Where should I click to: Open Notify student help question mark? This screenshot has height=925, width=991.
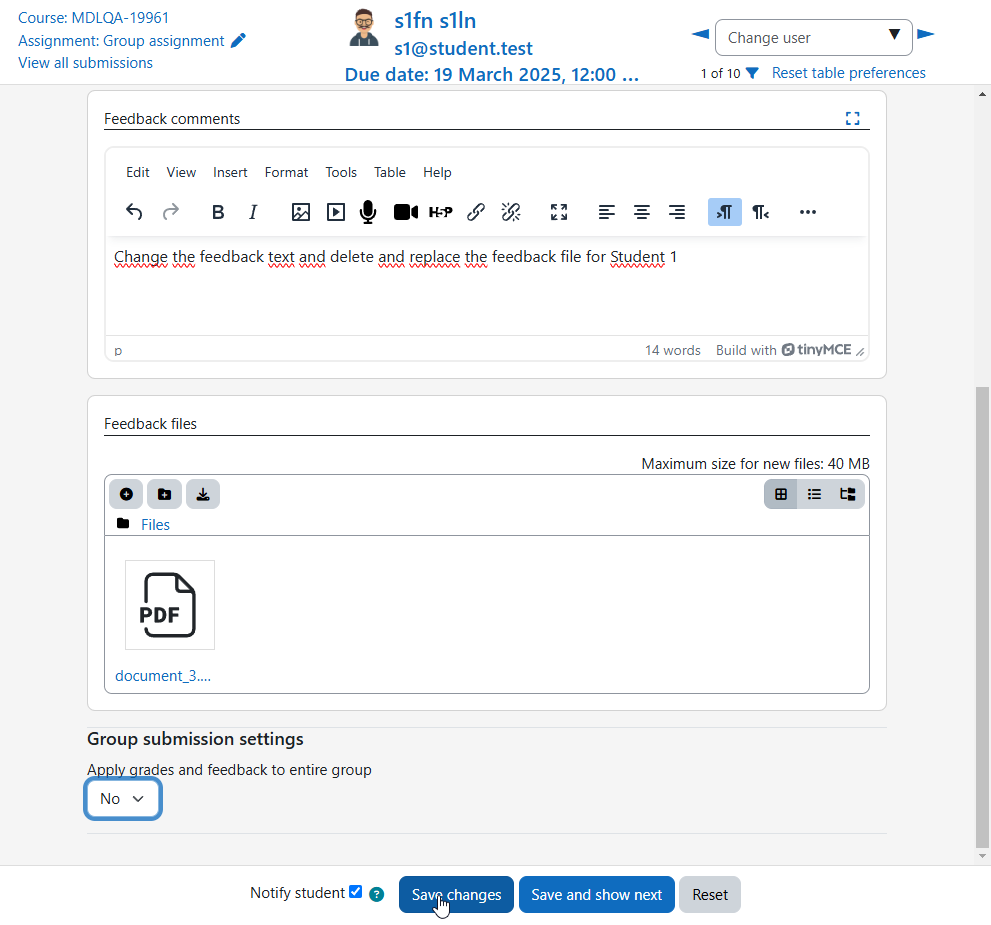377,895
